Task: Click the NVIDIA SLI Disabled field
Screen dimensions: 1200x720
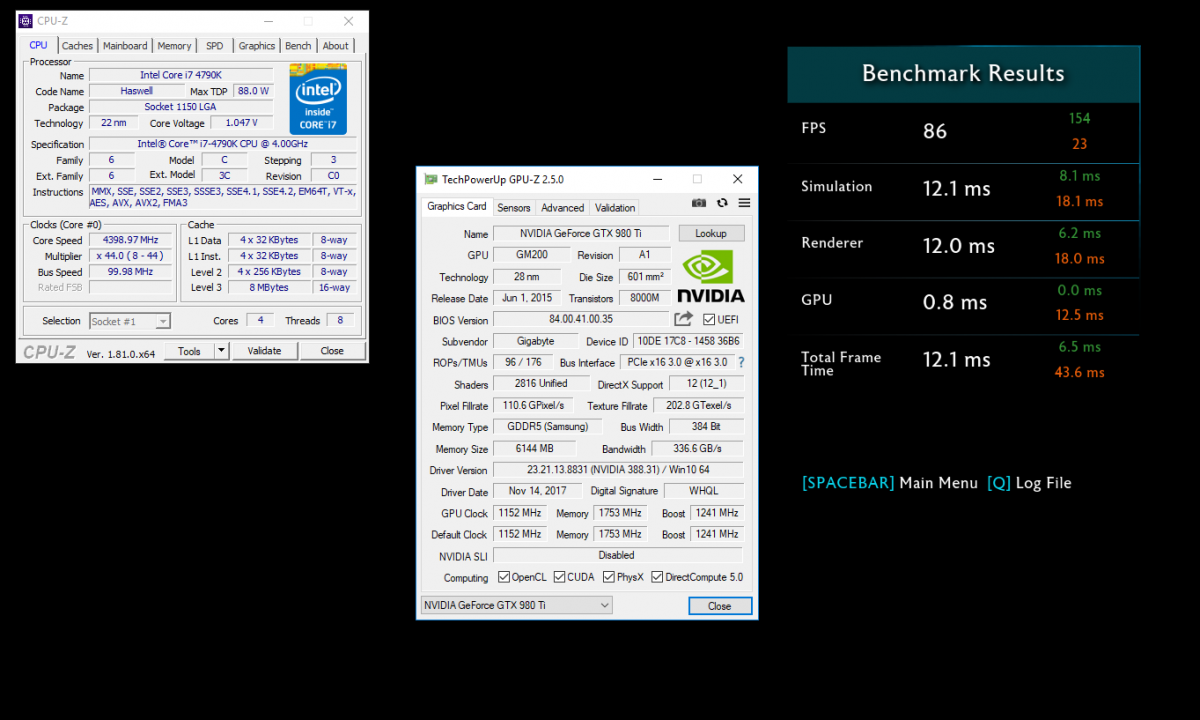Action: click(618, 555)
